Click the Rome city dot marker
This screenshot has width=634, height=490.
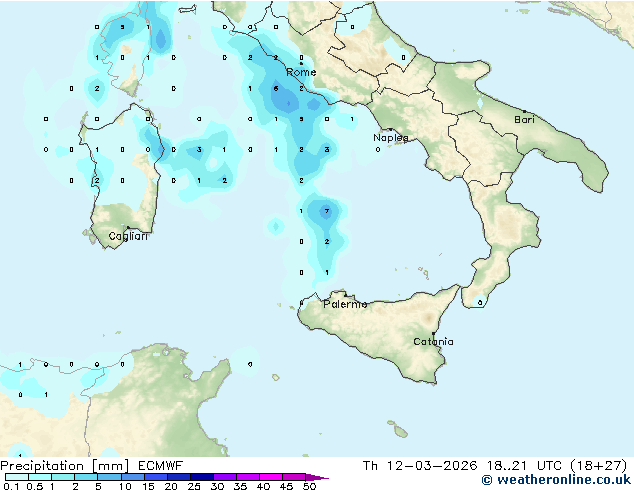tap(301, 63)
